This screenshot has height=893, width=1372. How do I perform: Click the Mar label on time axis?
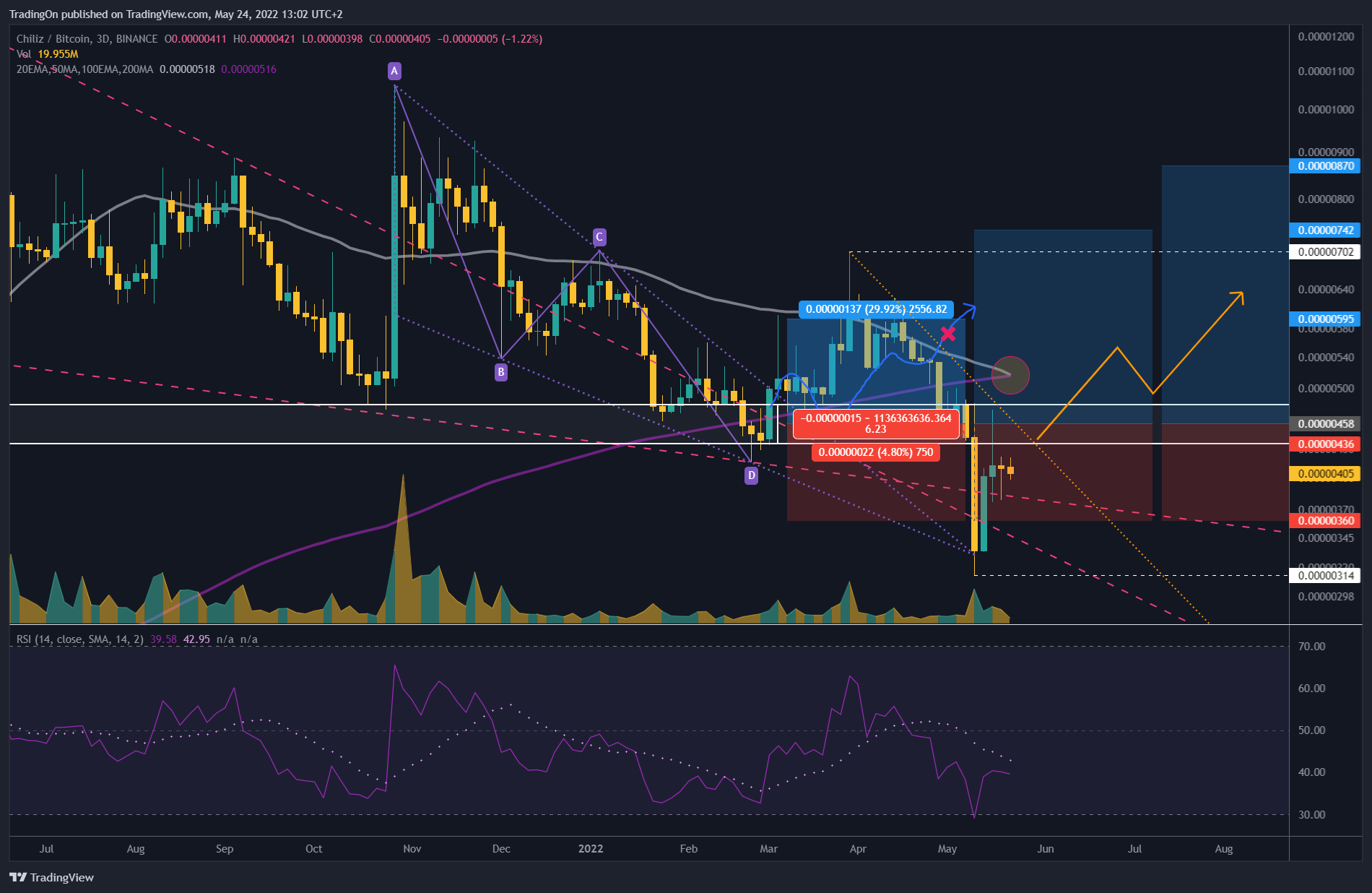769,849
